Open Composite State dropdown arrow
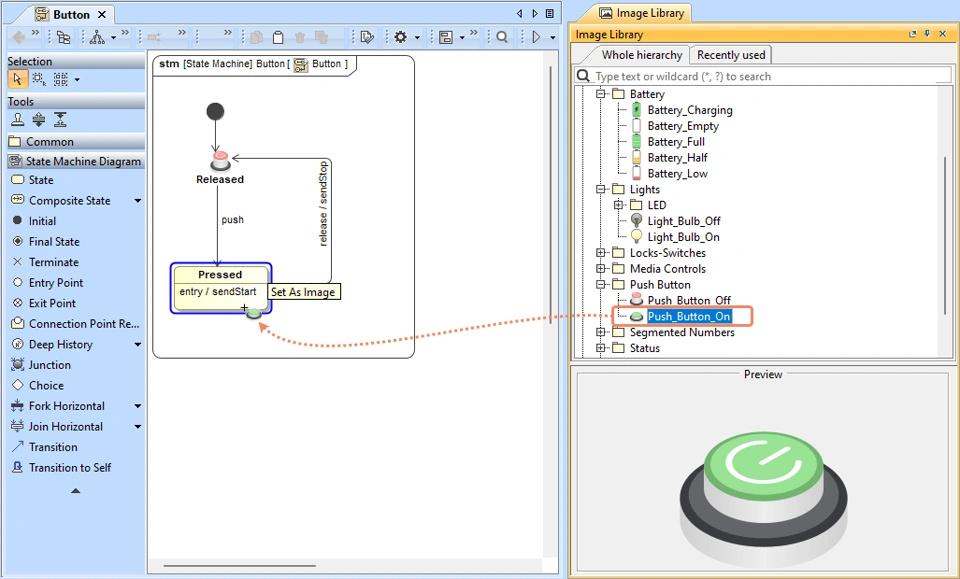Screen dimensions: 960x579 138,201
